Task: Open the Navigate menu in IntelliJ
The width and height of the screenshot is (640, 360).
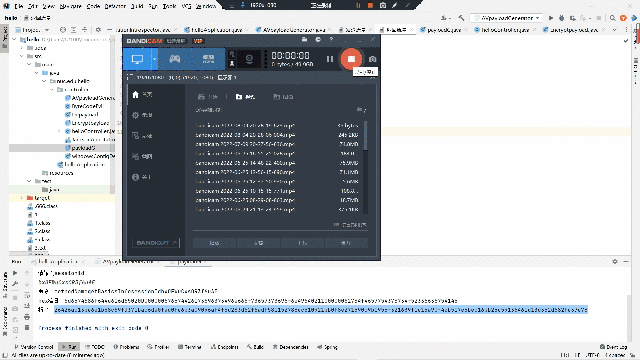Action: pyautogui.click(x=71, y=6)
